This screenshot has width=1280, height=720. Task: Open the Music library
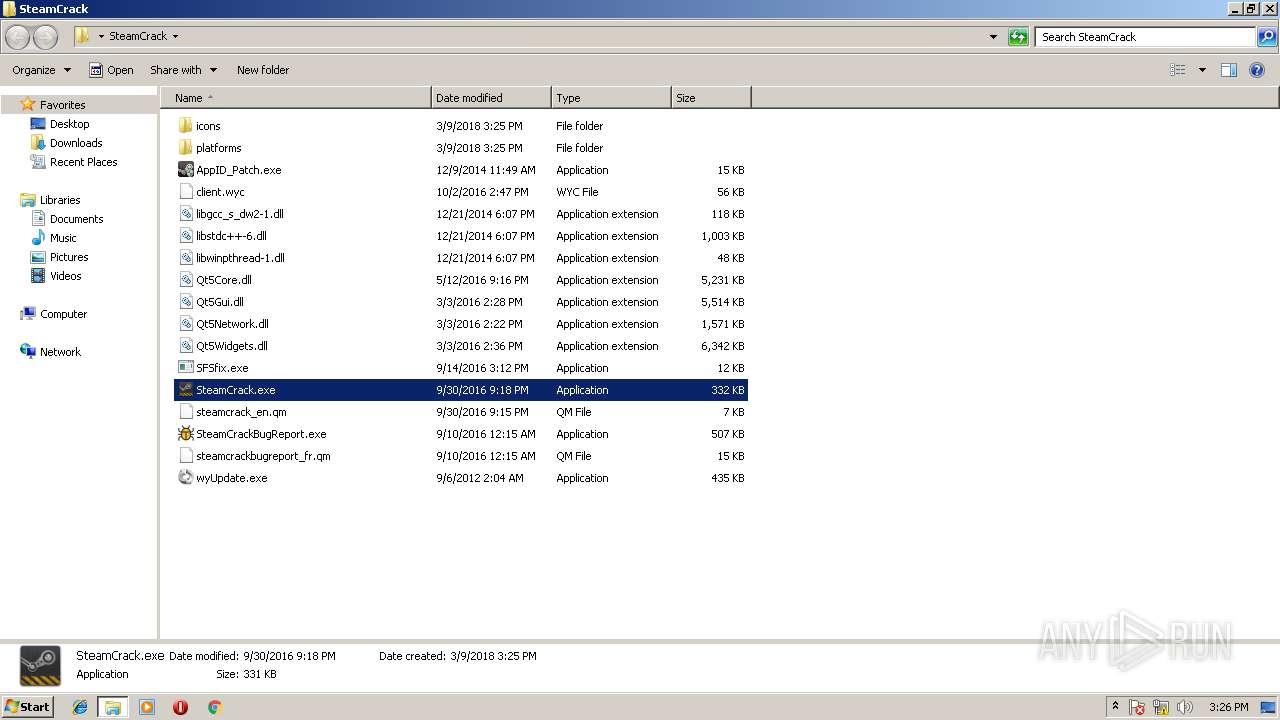coord(63,238)
